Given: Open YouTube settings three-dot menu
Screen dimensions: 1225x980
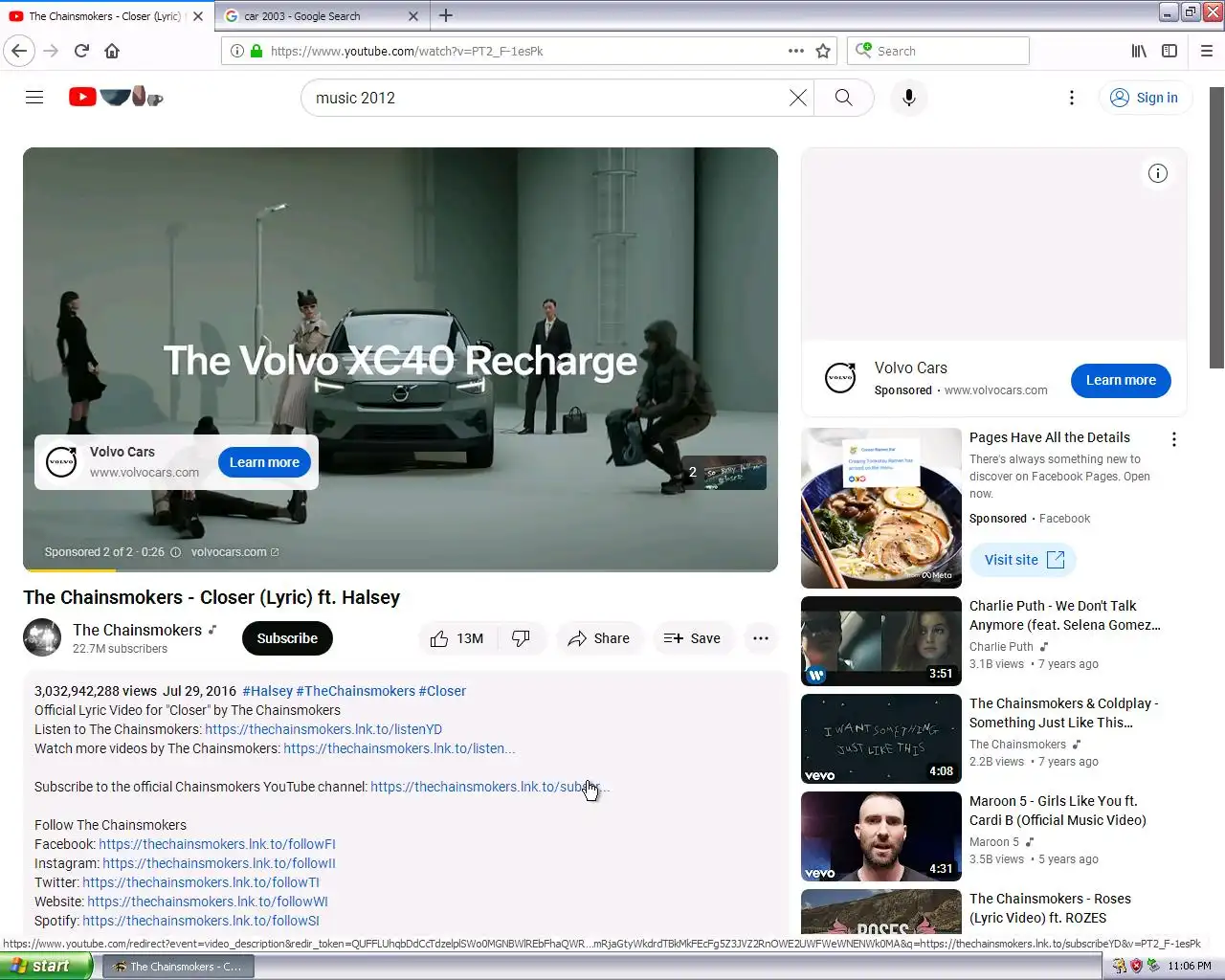Looking at the screenshot, I should tap(1072, 98).
